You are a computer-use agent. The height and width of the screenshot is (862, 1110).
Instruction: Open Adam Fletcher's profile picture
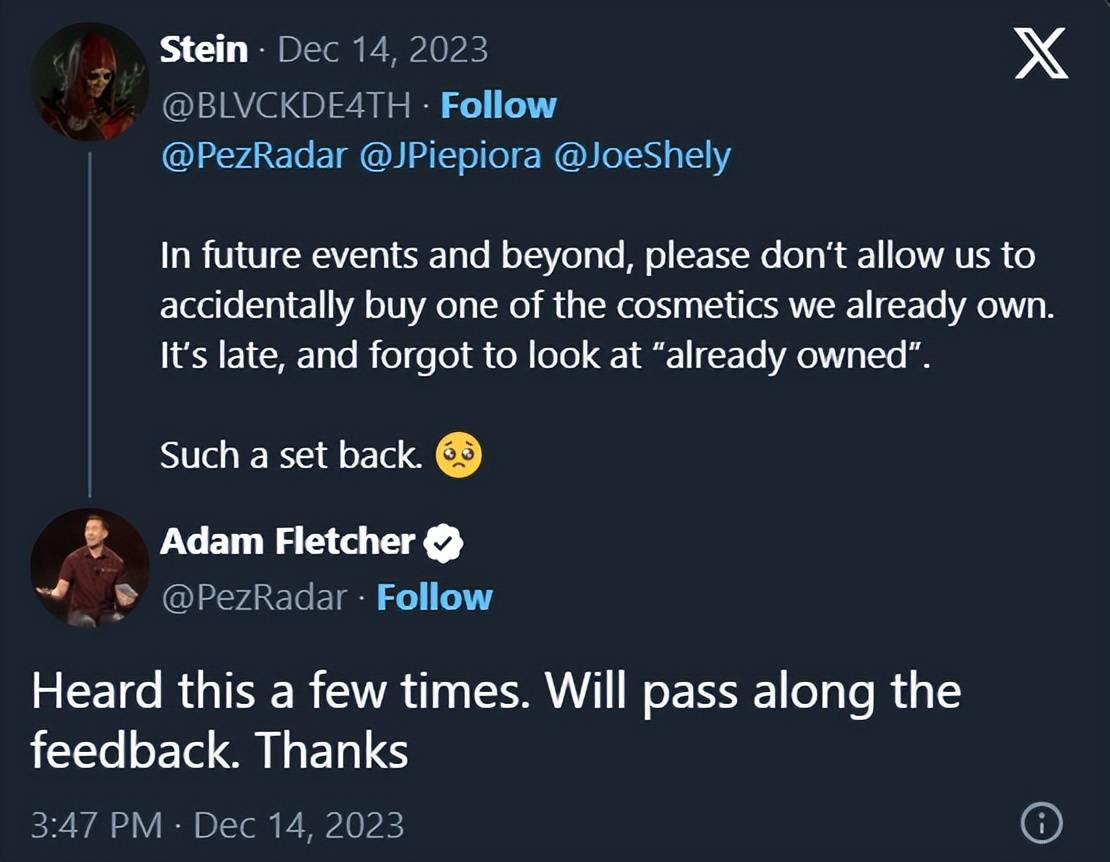90,567
